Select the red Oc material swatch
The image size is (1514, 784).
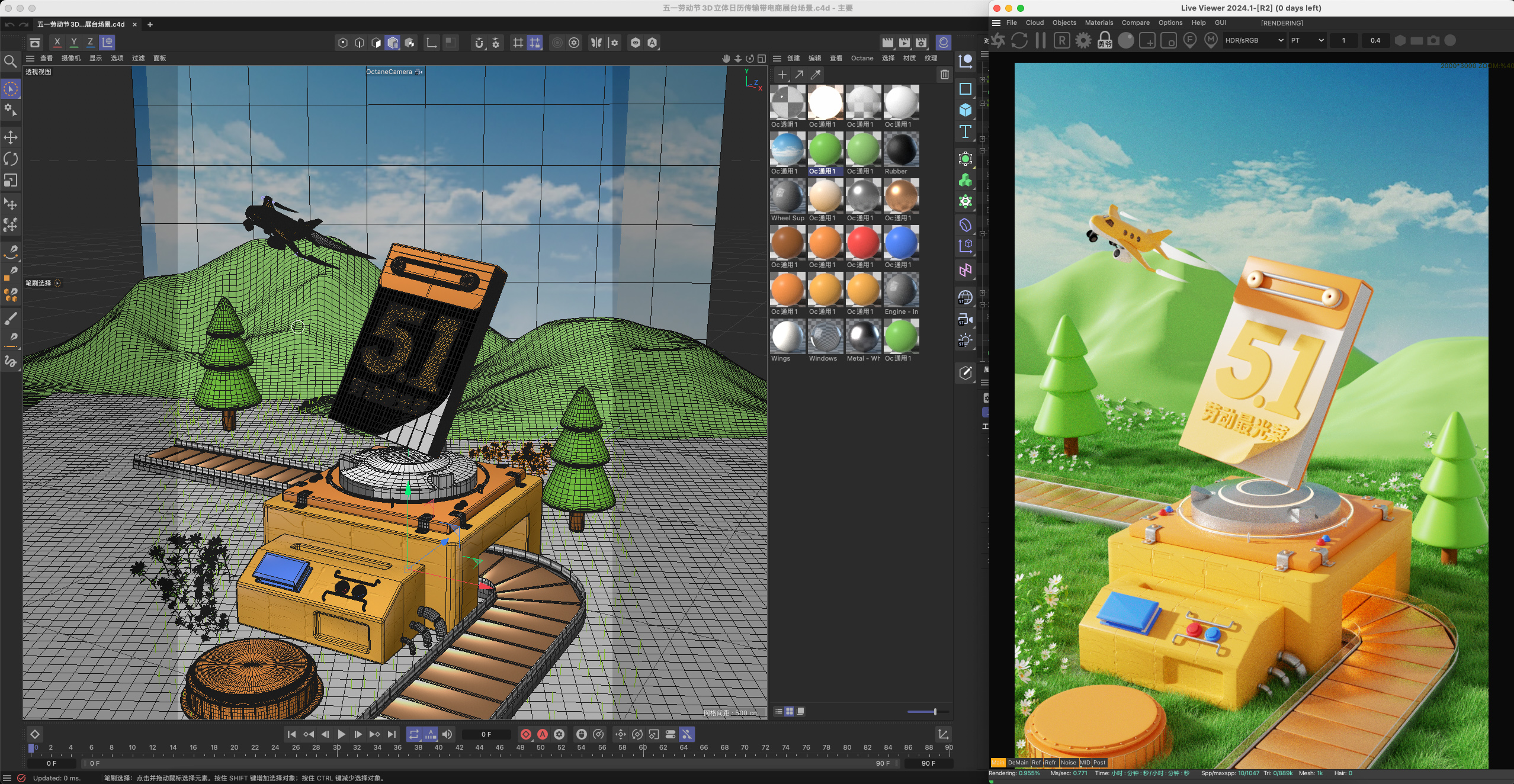pos(862,243)
